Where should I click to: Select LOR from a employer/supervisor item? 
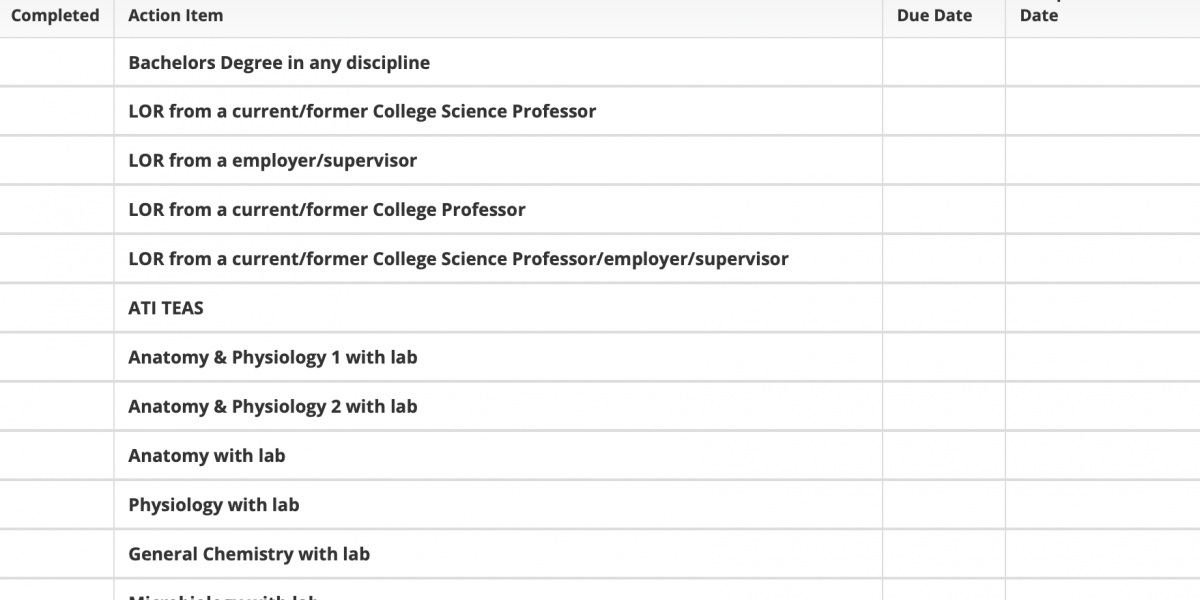pos(273,160)
